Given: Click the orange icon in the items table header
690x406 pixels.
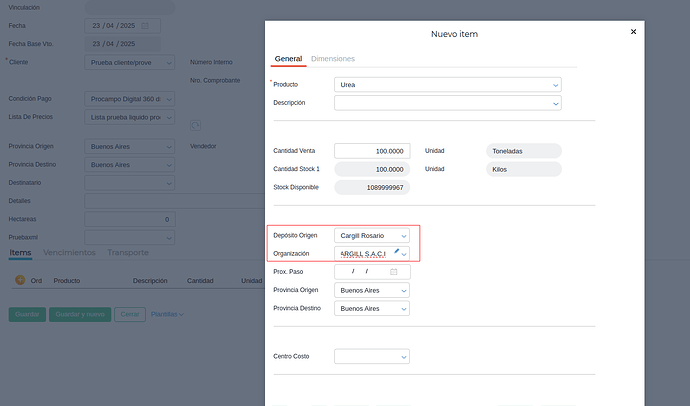Looking at the screenshot, I should pyautogui.click(x=20, y=281).
